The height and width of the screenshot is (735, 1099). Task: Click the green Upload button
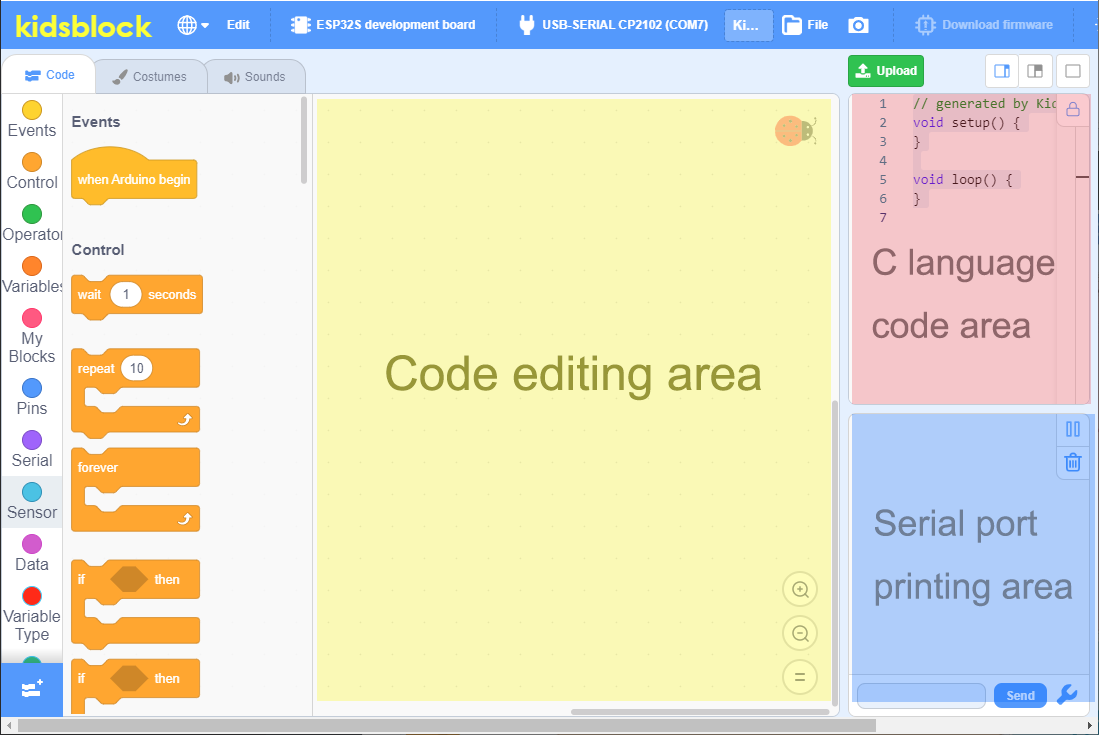coord(886,71)
